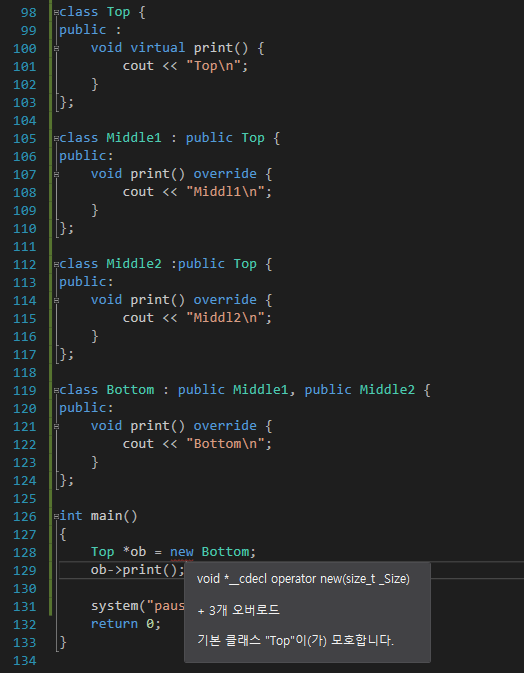Click line number 98
The image size is (524, 673).
point(29,12)
